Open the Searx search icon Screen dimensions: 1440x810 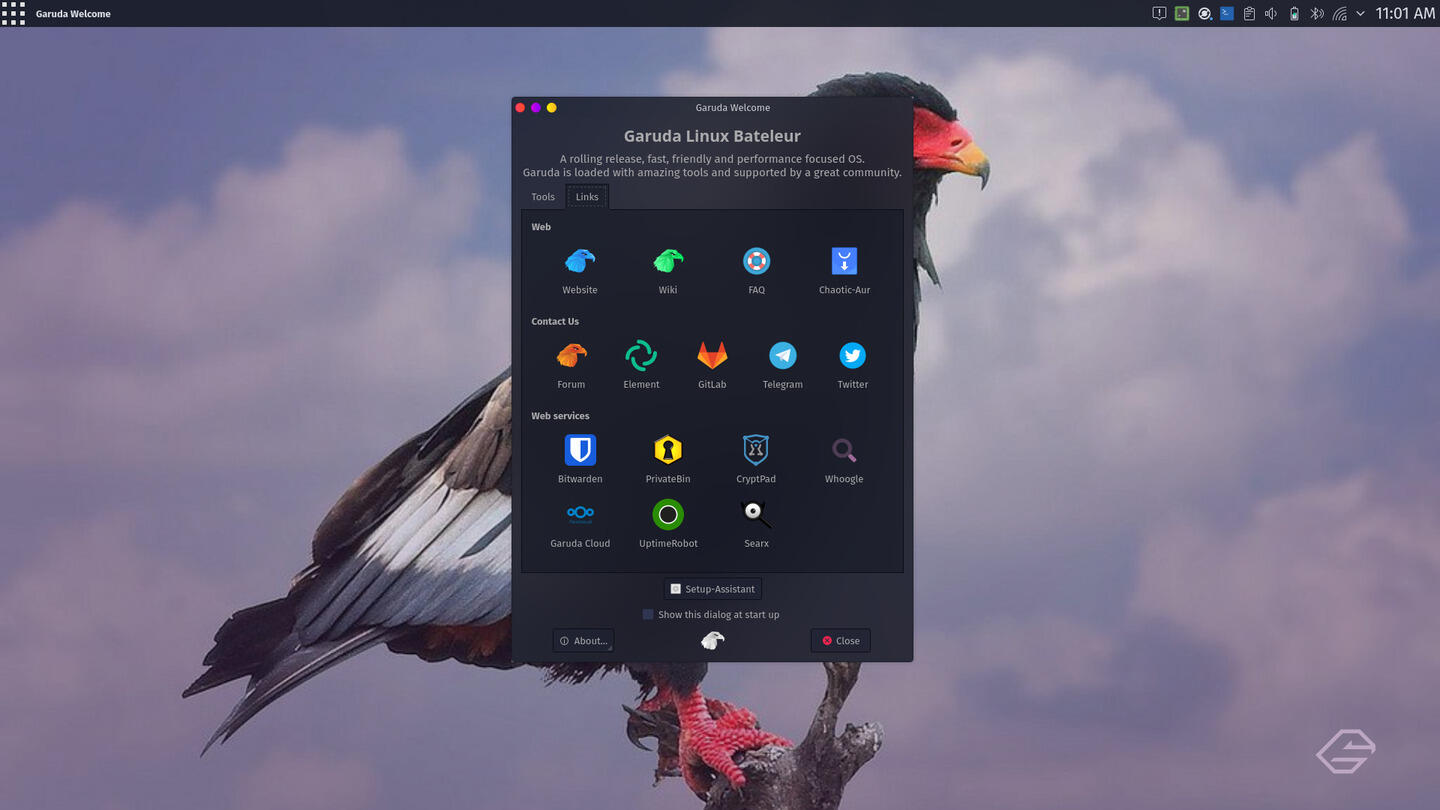(x=756, y=514)
